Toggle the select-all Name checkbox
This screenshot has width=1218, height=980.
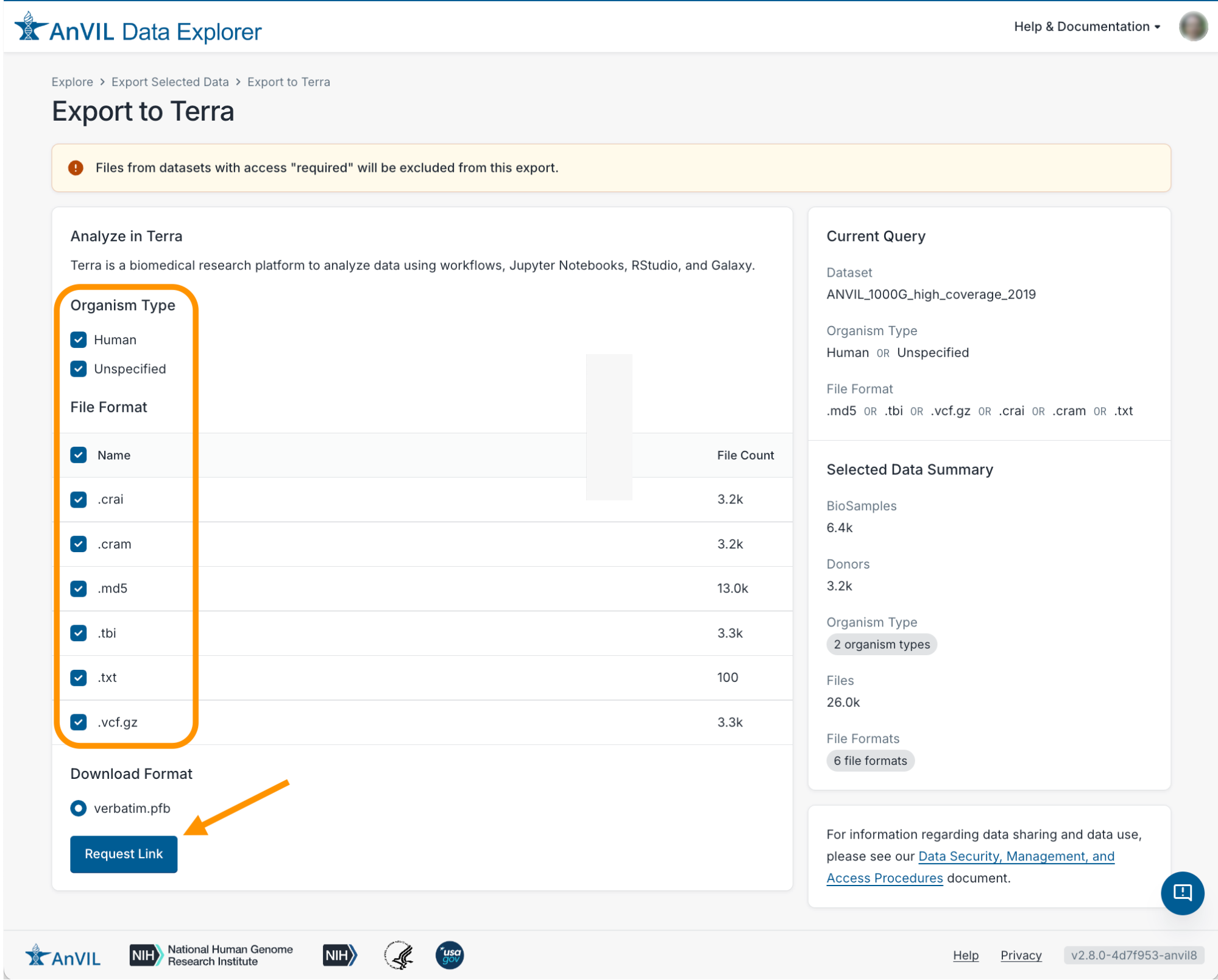[79, 455]
